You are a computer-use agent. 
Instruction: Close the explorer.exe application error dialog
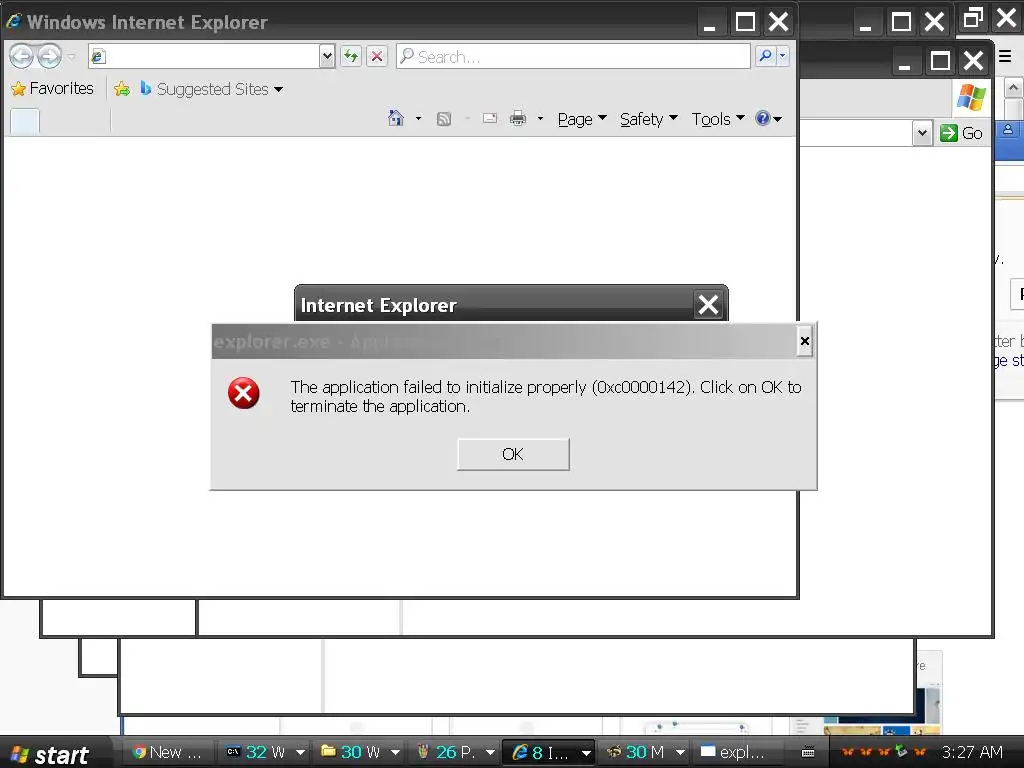(805, 341)
